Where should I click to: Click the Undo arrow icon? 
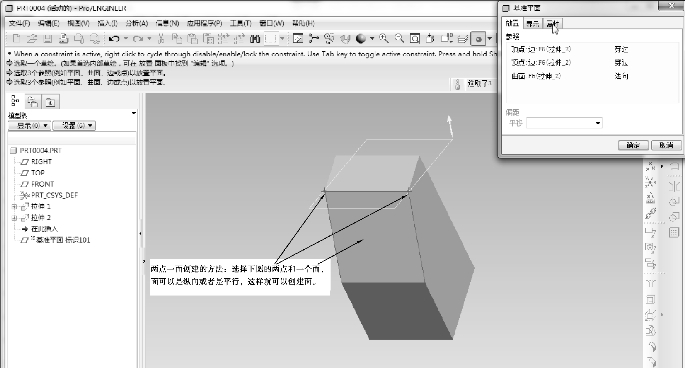[114, 39]
